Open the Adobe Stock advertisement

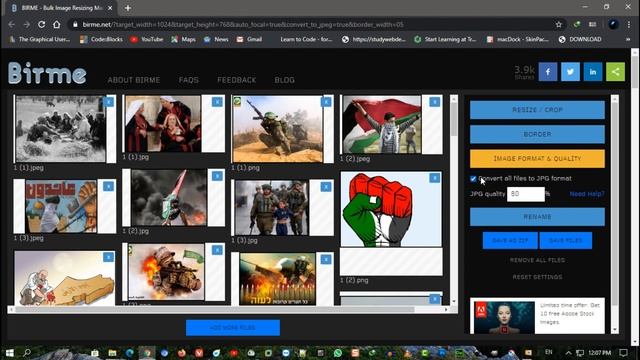[537, 316]
